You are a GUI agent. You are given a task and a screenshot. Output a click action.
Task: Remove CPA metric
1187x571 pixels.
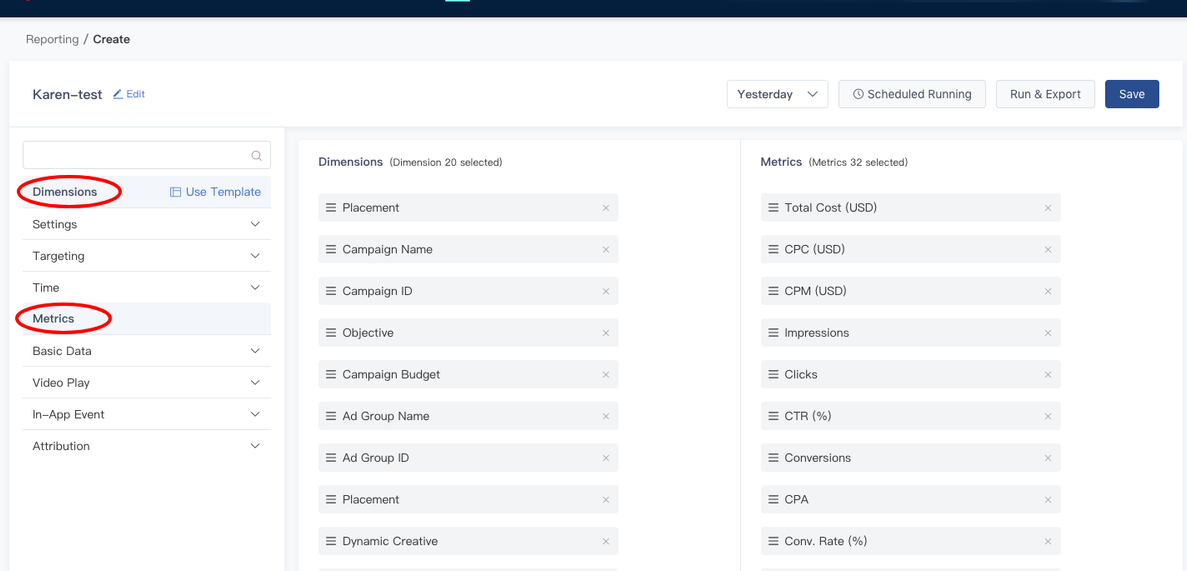[1048, 499]
